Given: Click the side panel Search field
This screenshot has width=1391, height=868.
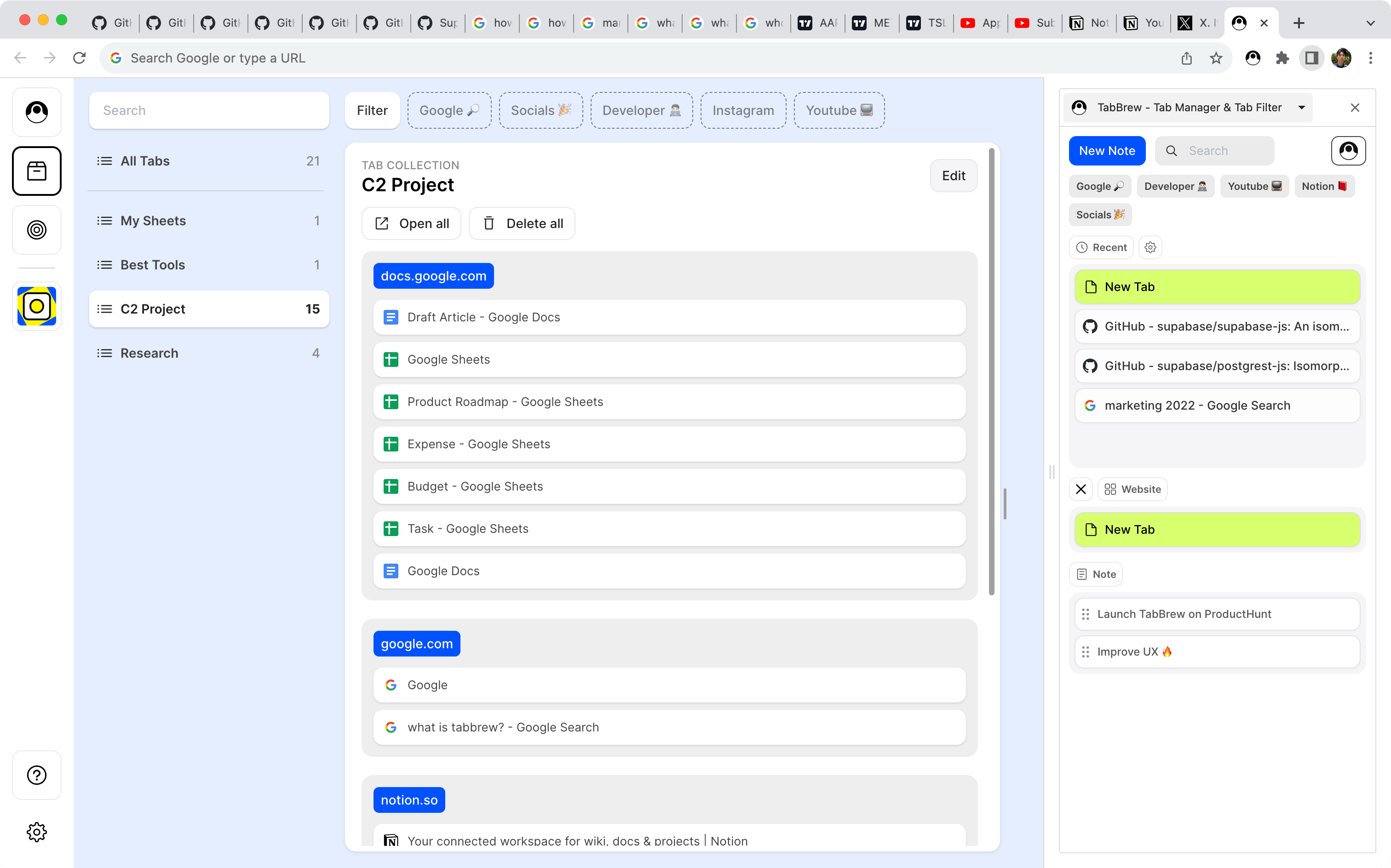Looking at the screenshot, I should tap(1215, 151).
